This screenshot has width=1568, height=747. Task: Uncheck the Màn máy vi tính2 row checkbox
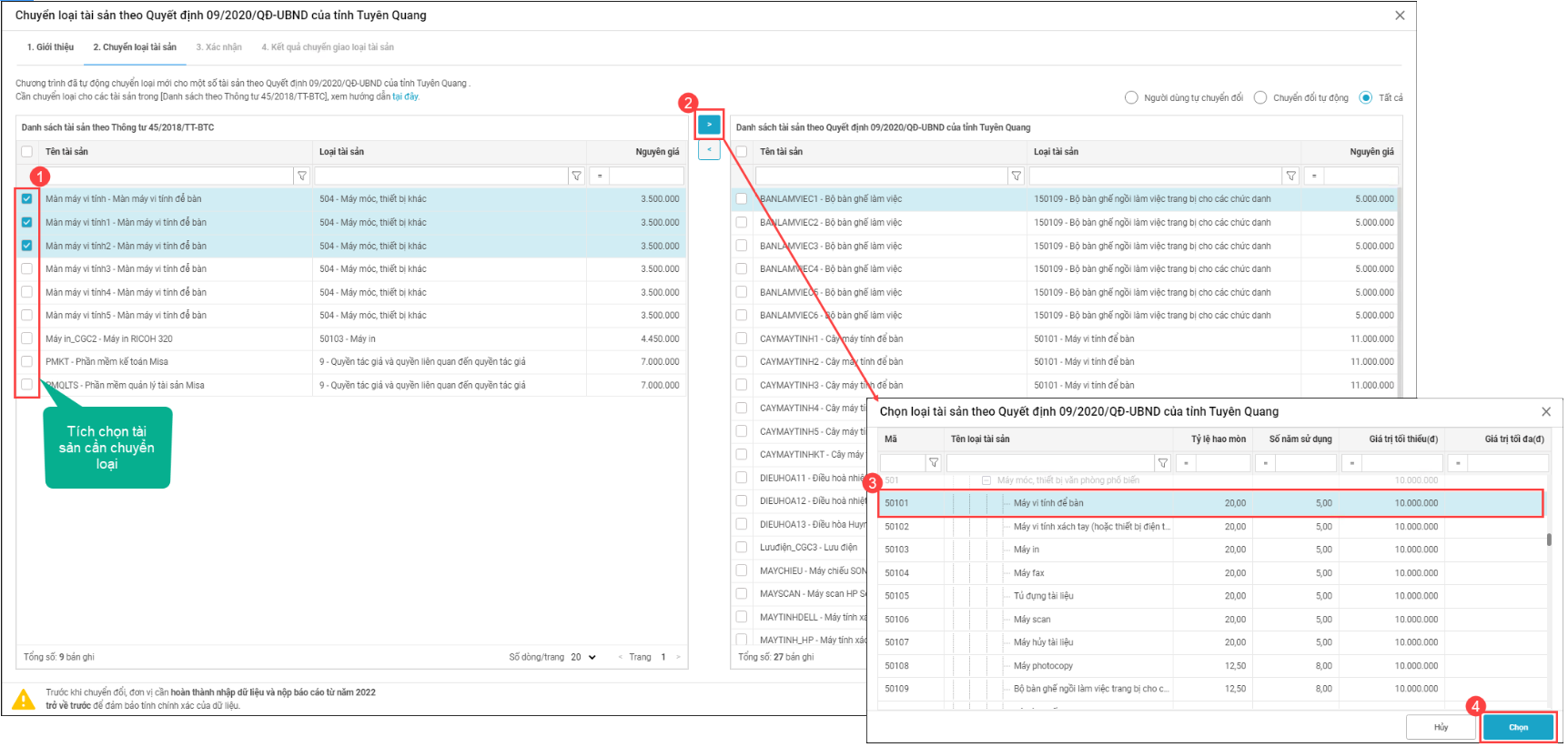pos(26,246)
